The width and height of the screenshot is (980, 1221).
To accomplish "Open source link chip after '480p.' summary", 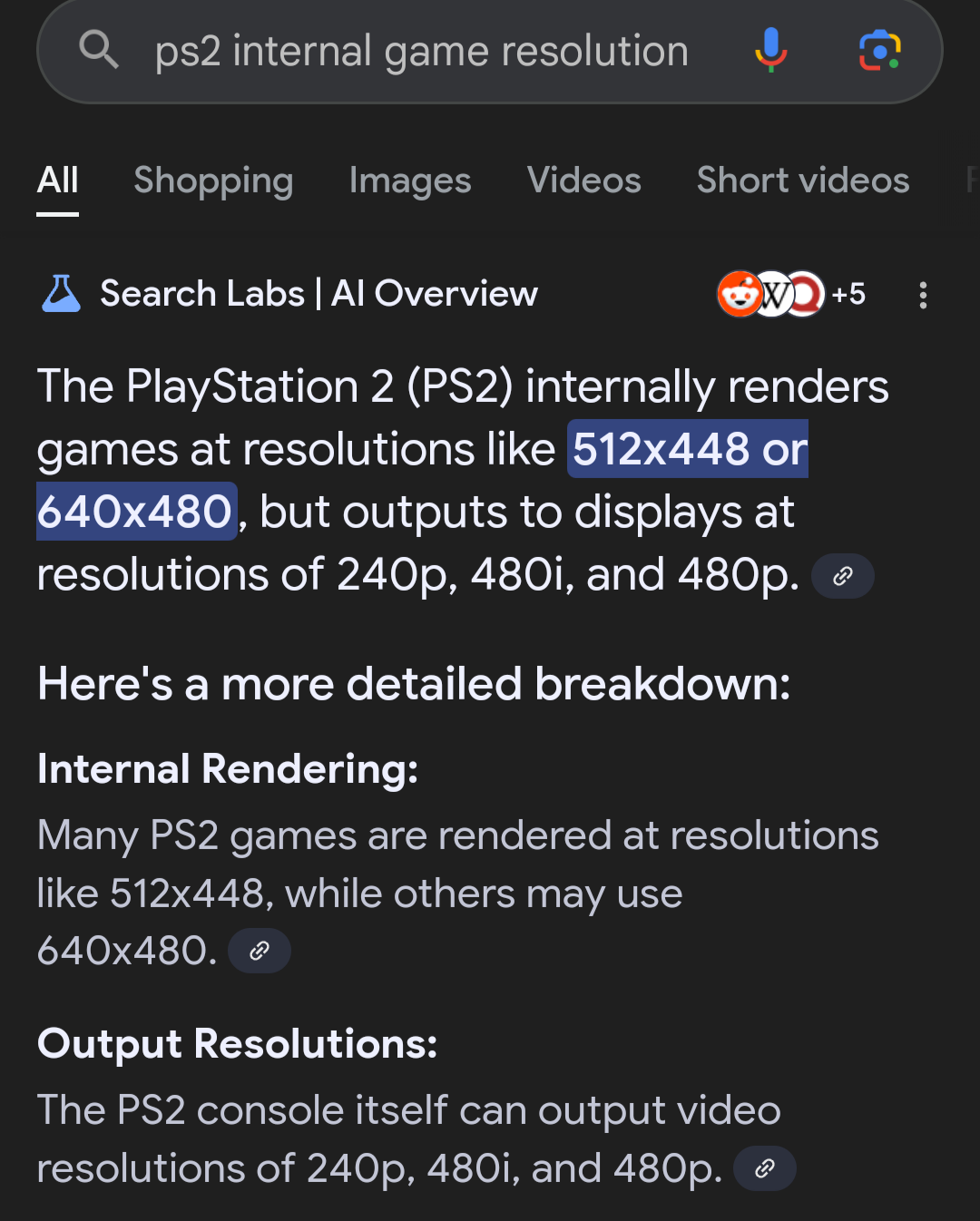I will [842, 576].
